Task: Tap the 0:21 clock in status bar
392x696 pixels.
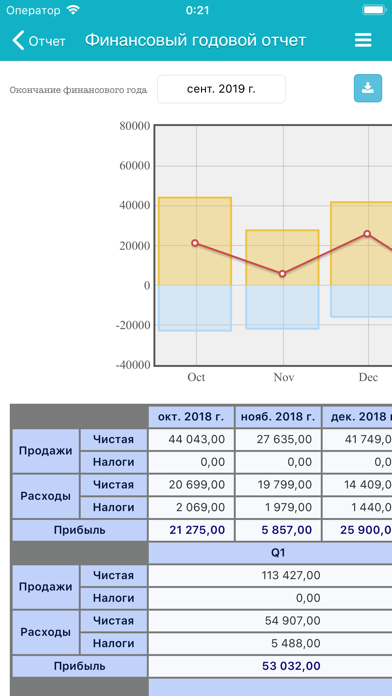Action: (198, 10)
